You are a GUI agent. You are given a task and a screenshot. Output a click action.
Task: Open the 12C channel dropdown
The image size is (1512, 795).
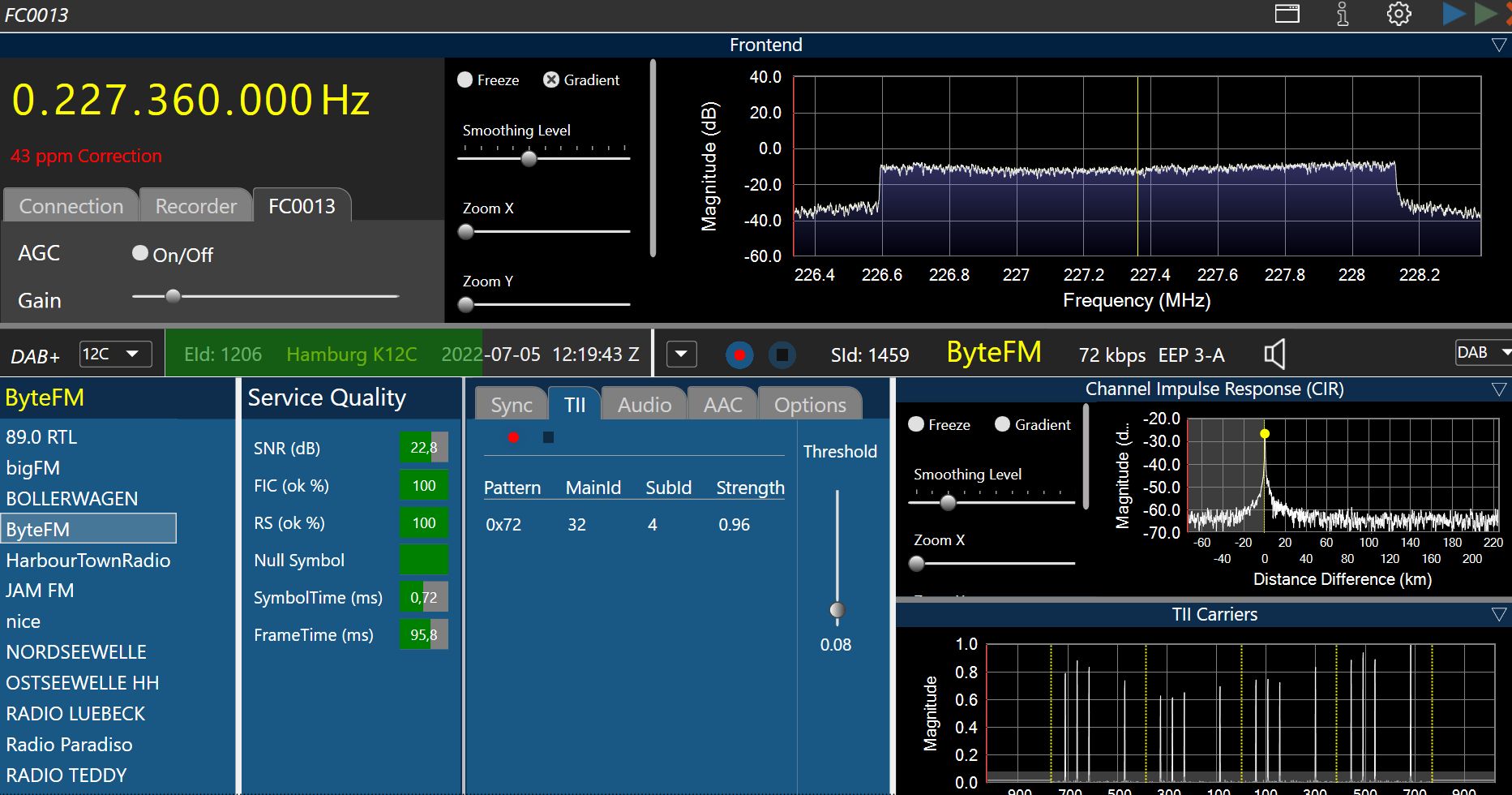pos(115,354)
